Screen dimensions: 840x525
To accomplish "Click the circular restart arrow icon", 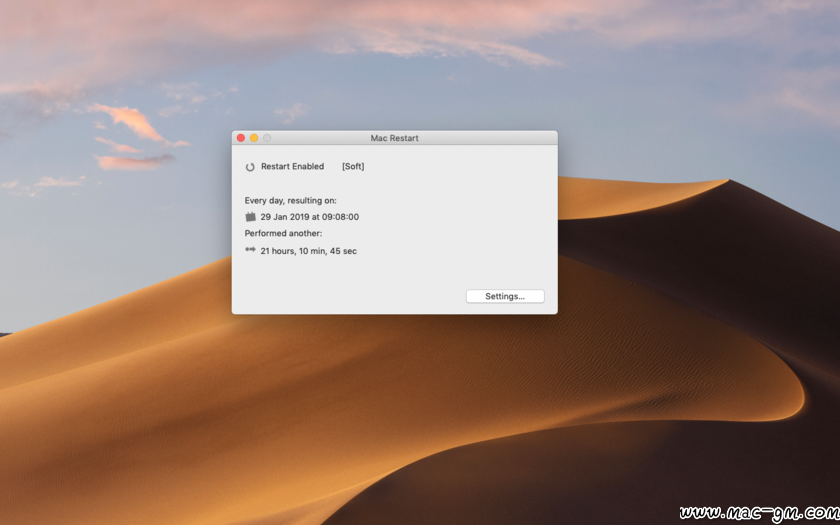I will click(x=250, y=167).
